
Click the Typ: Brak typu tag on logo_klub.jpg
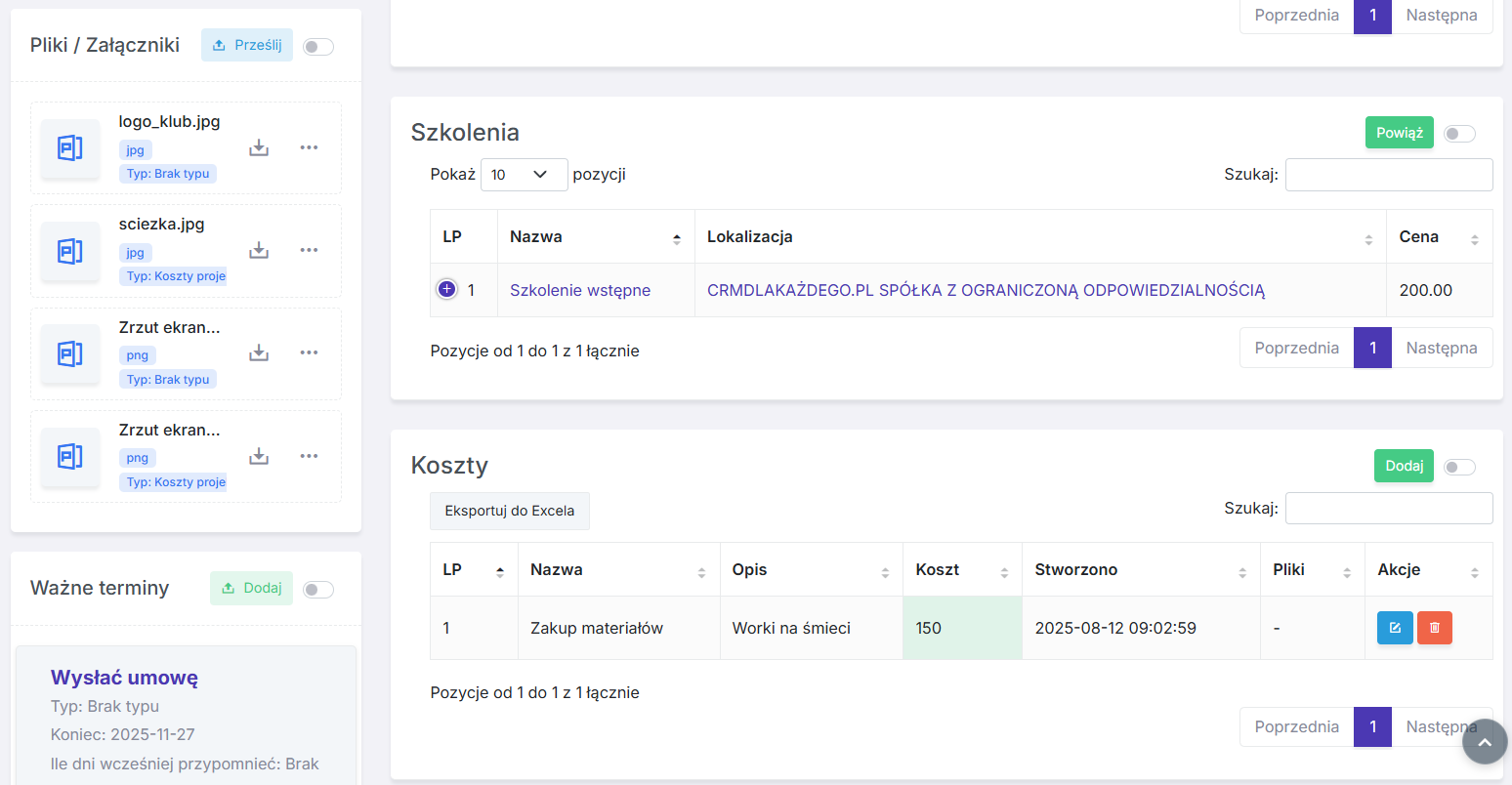coord(168,174)
